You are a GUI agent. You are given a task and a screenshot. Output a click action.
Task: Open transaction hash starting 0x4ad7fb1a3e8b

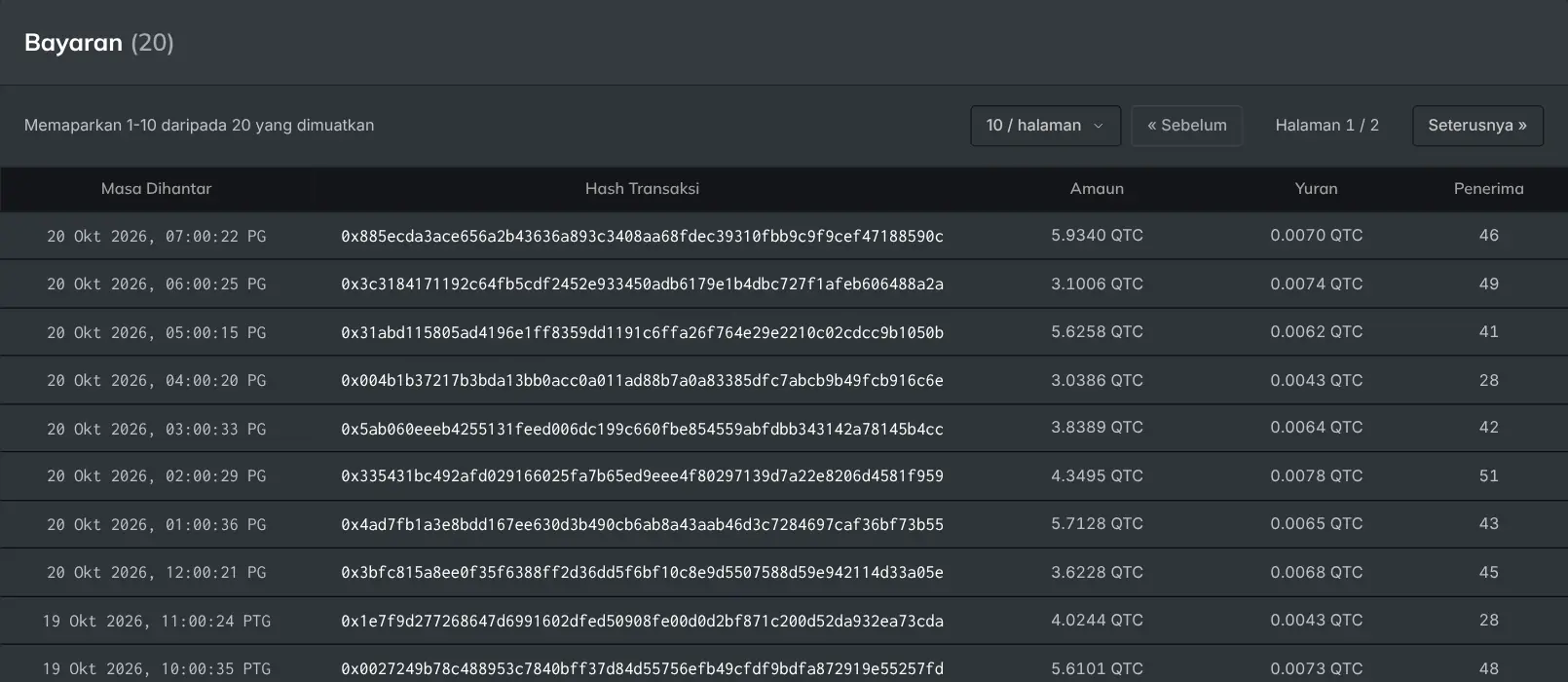point(642,524)
